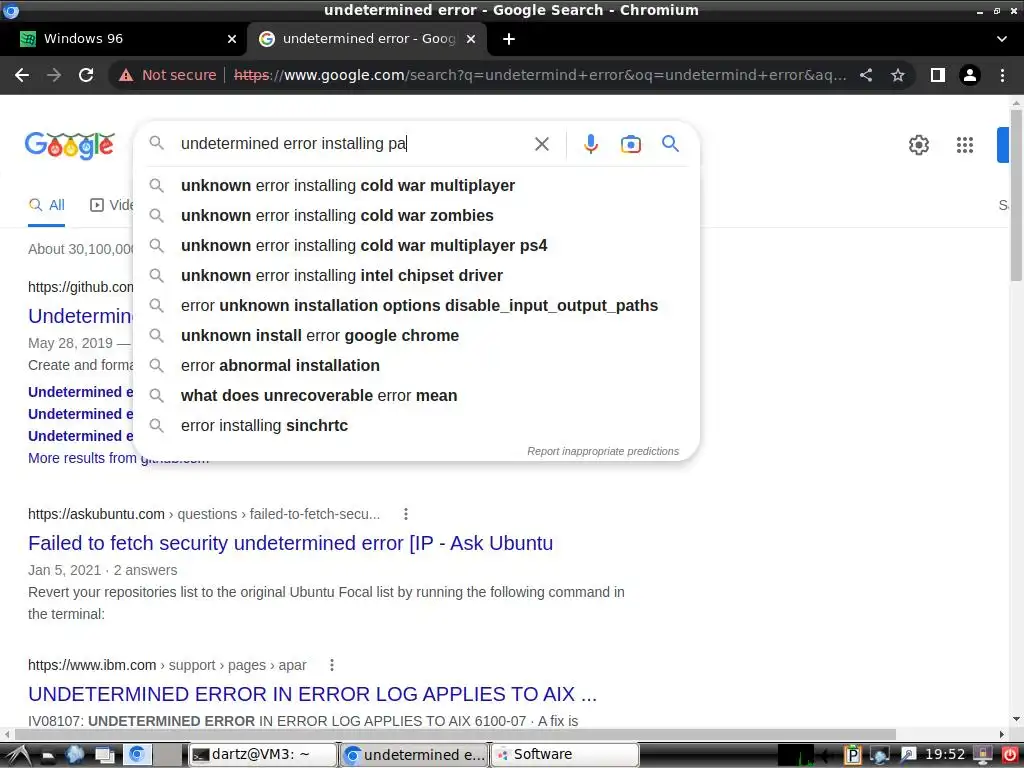Open 'Failed to fetch security undetermined error' result
Image resolution: width=1024 pixels, height=768 pixels.
291,543
